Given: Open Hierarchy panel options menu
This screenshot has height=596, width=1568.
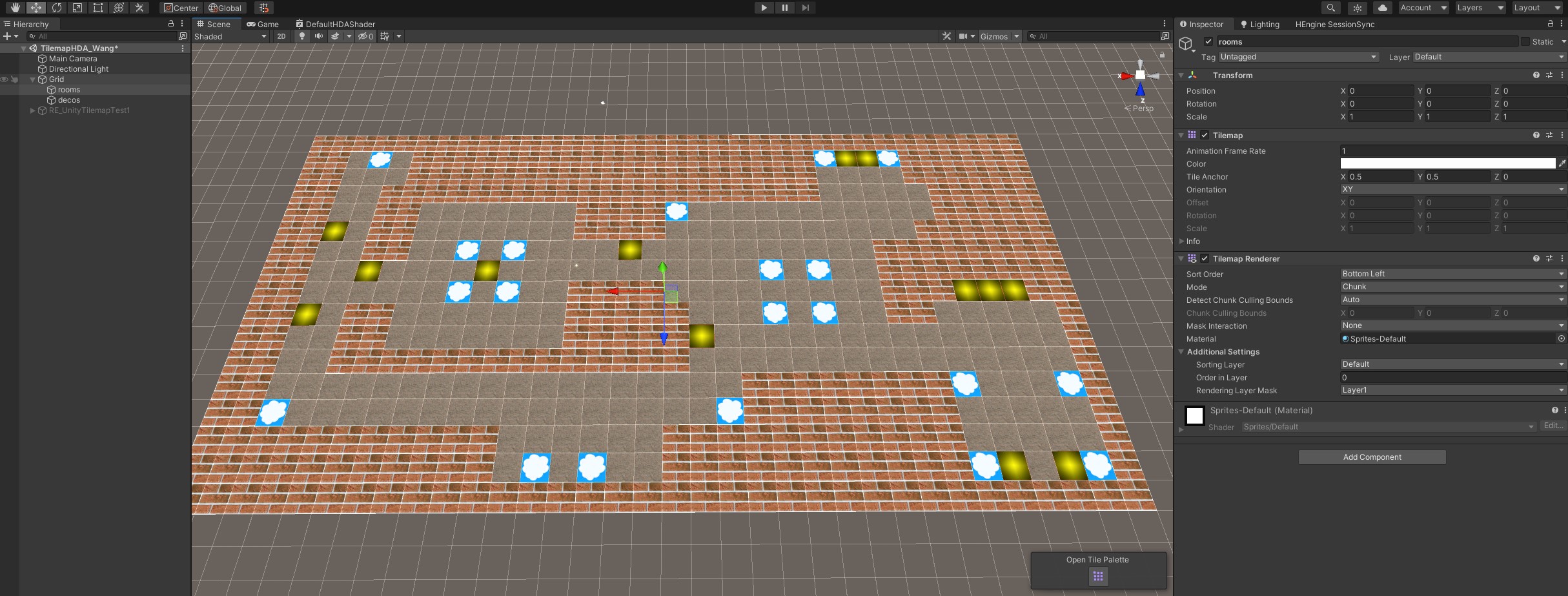Looking at the screenshot, I should pyautogui.click(x=183, y=23).
